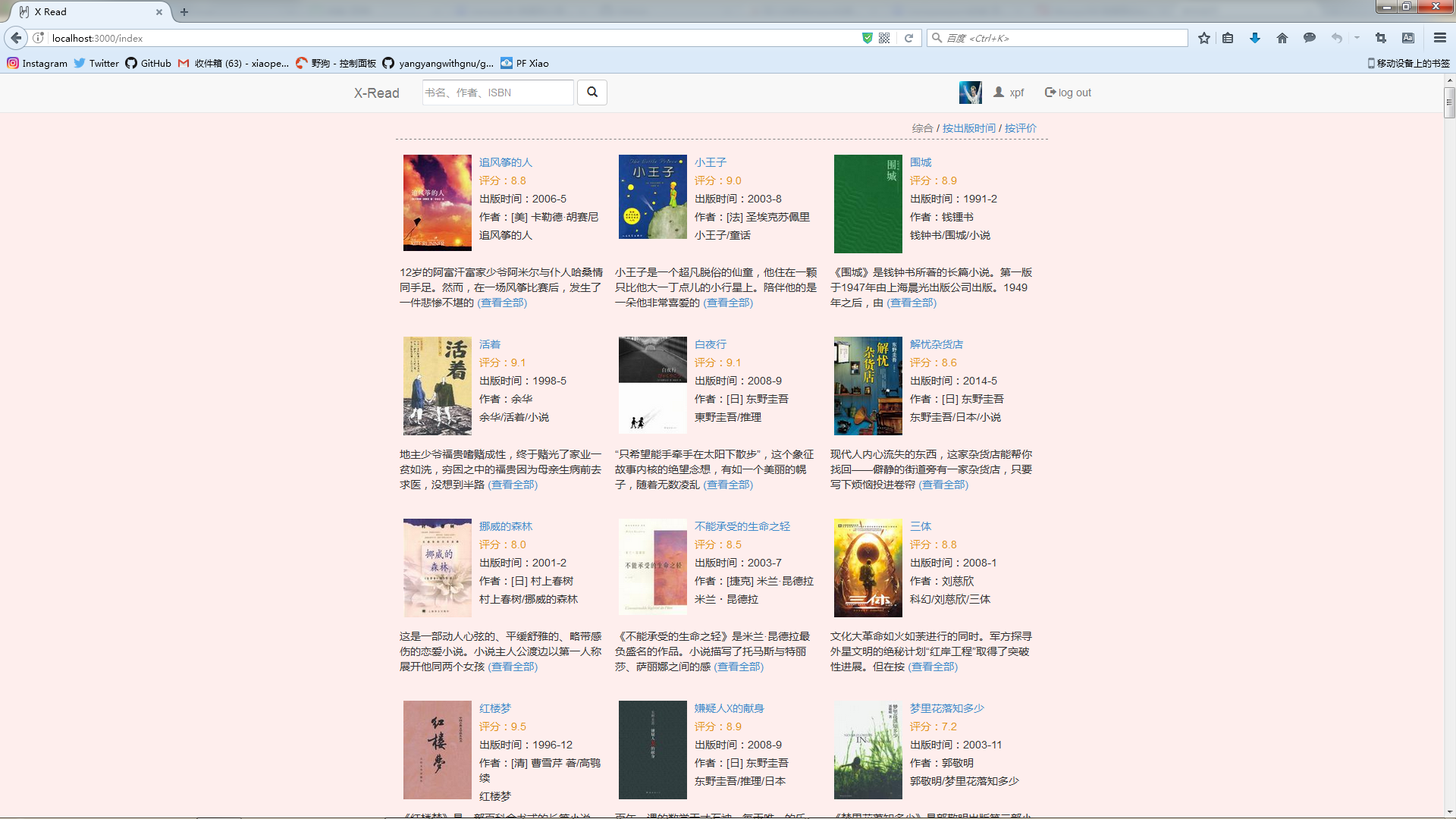Click the log out link
This screenshot has height=819, width=1456.
pyautogui.click(x=1068, y=93)
